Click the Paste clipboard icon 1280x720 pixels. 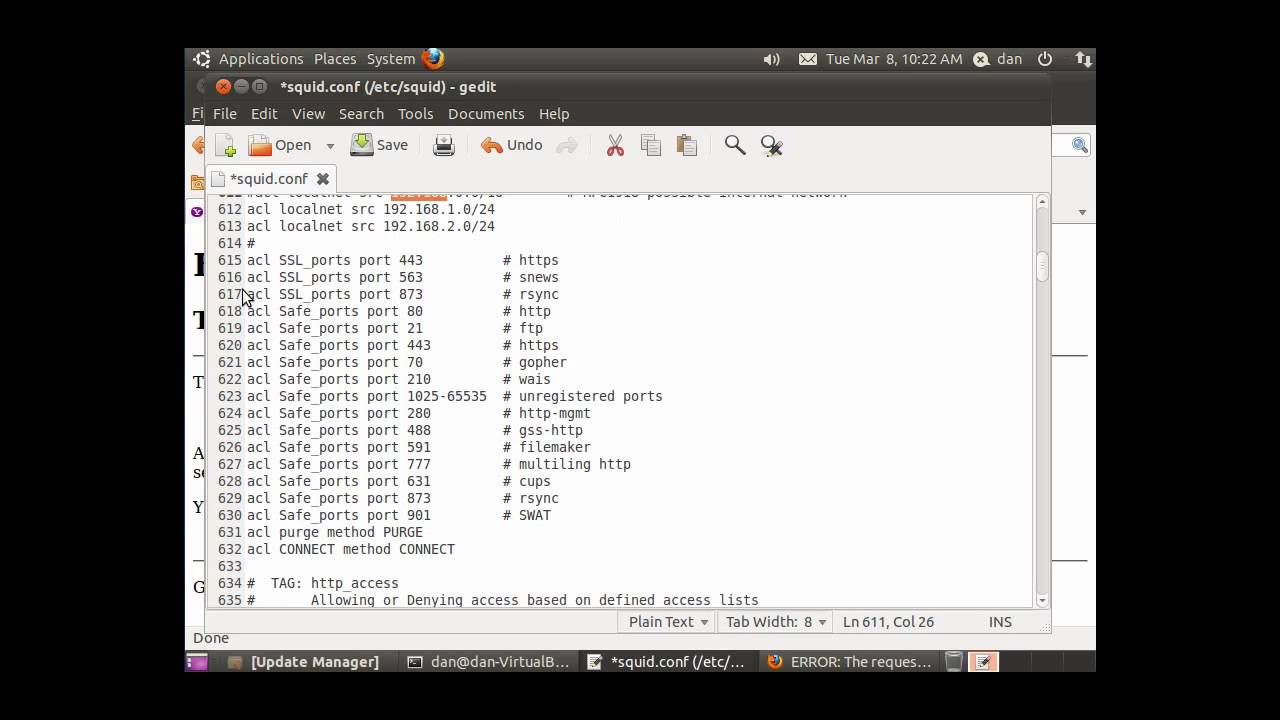tap(687, 146)
